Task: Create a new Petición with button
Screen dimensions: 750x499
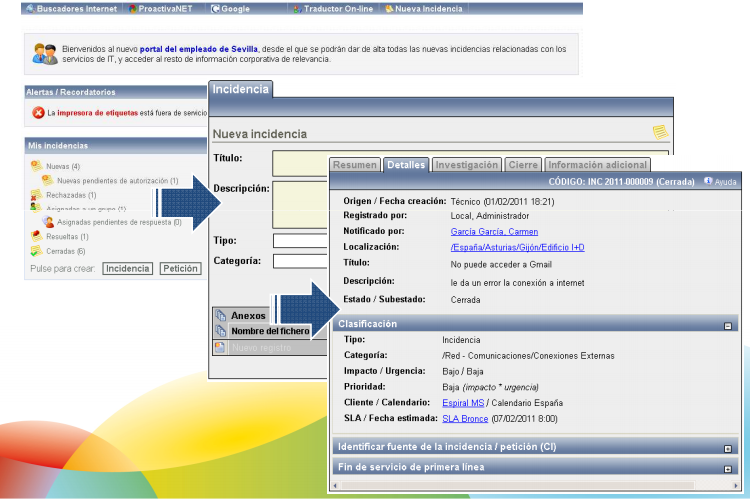Action: pos(180,268)
